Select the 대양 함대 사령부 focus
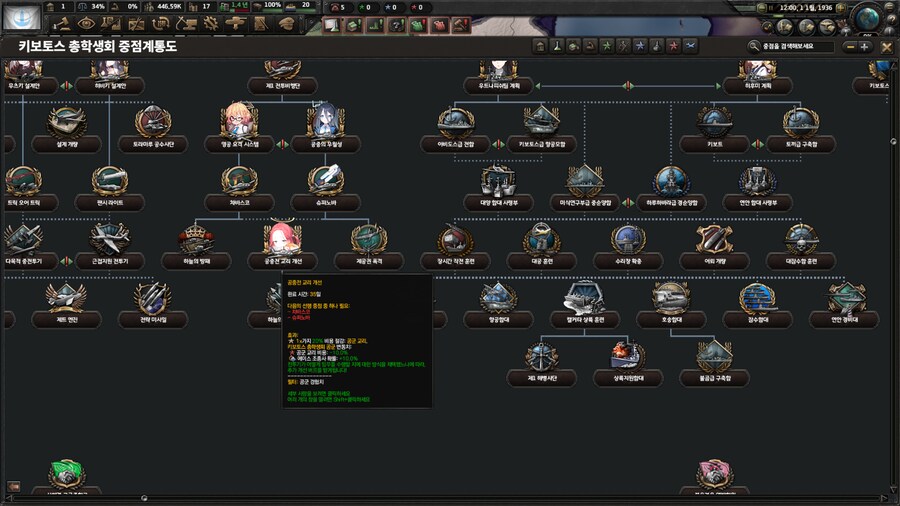Image resolution: width=900 pixels, height=506 pixels. [497, 182]
